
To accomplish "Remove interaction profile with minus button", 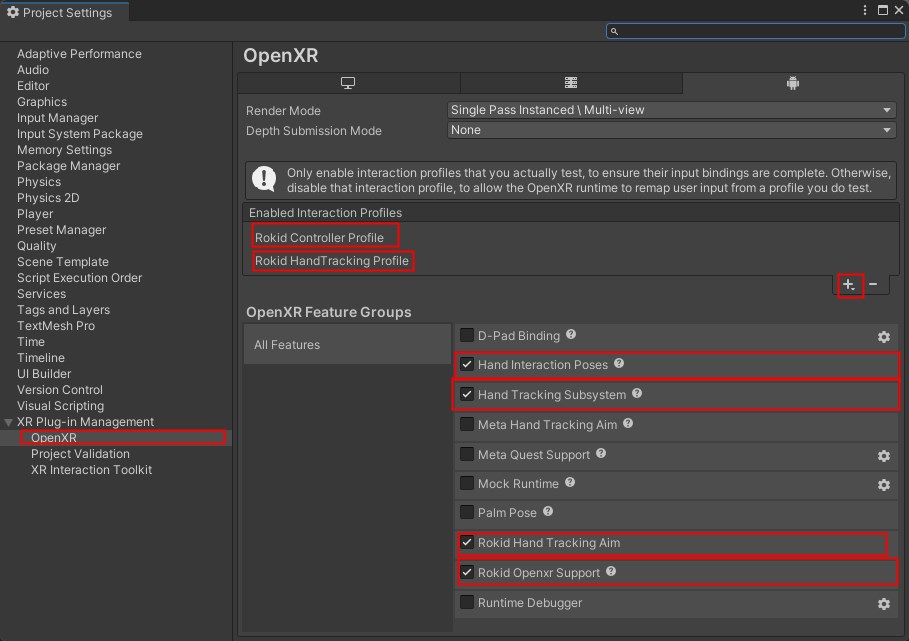I will point(873,284).
